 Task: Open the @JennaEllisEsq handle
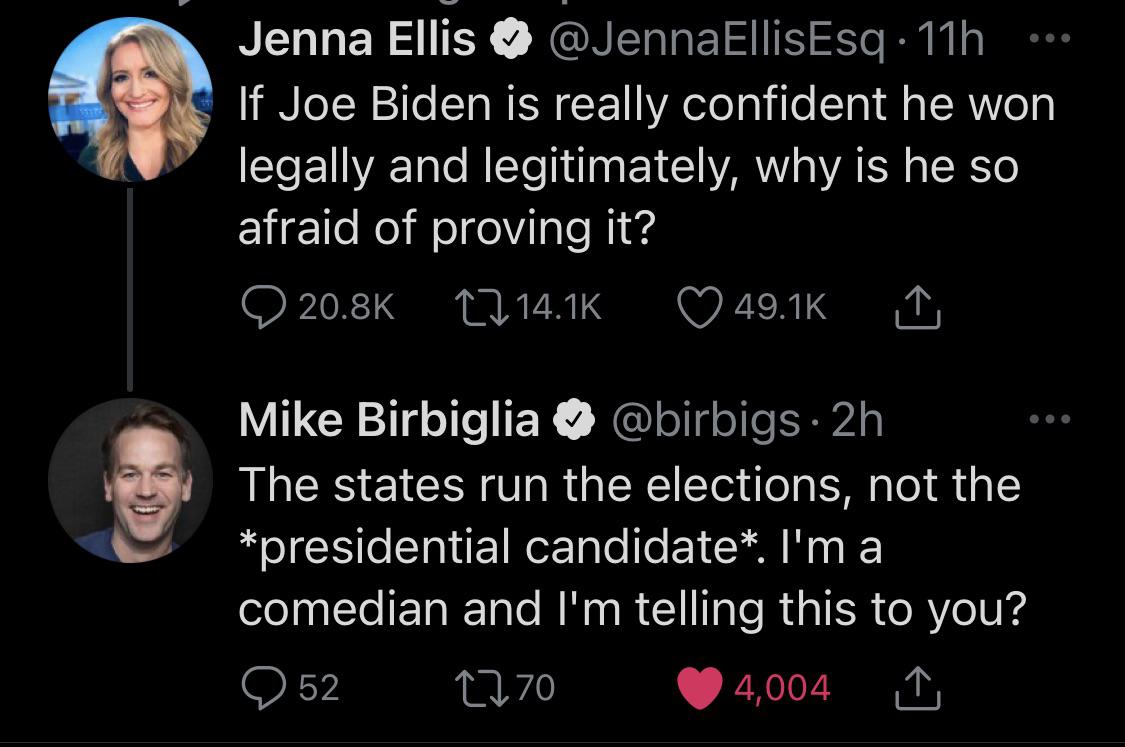[713, 41]
